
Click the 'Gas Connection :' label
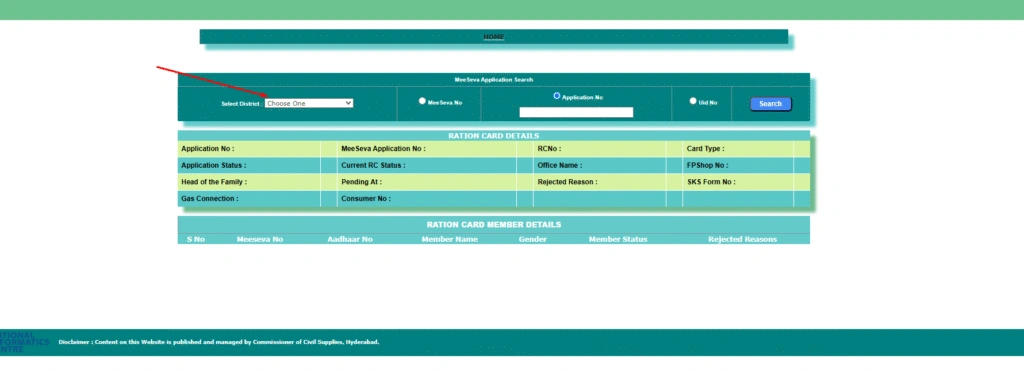coord(210,199)
